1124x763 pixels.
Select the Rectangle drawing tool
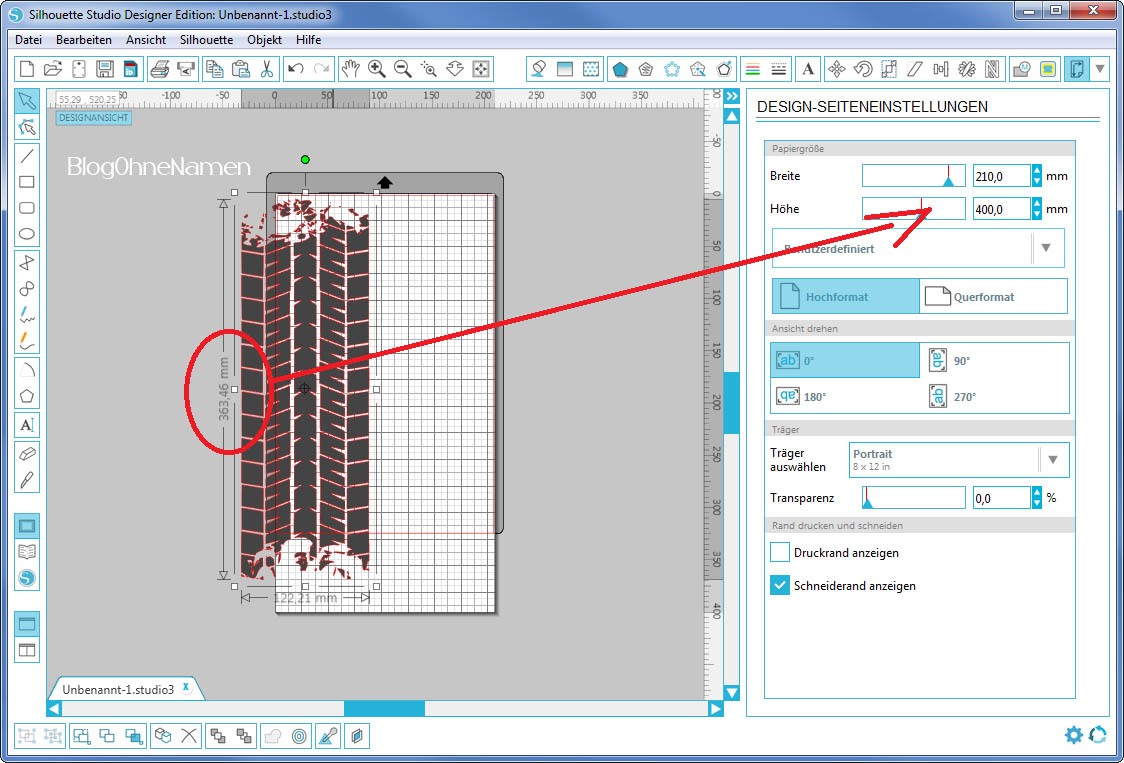[27, 182]
